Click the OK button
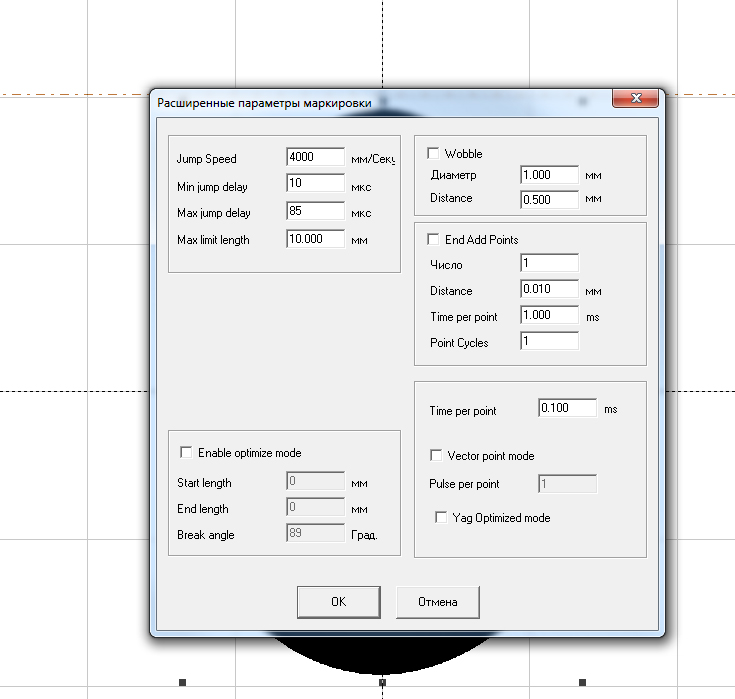 point(338,602)
